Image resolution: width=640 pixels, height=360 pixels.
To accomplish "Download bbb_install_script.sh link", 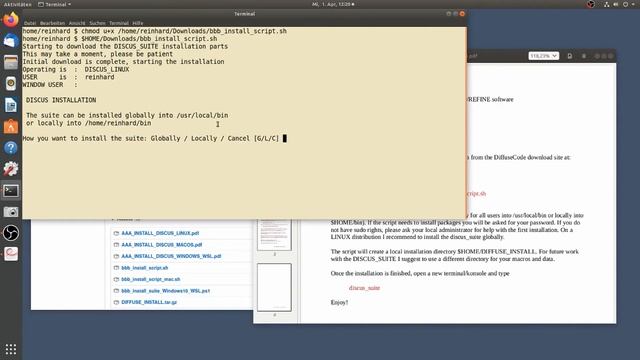I will coord(144,268).
